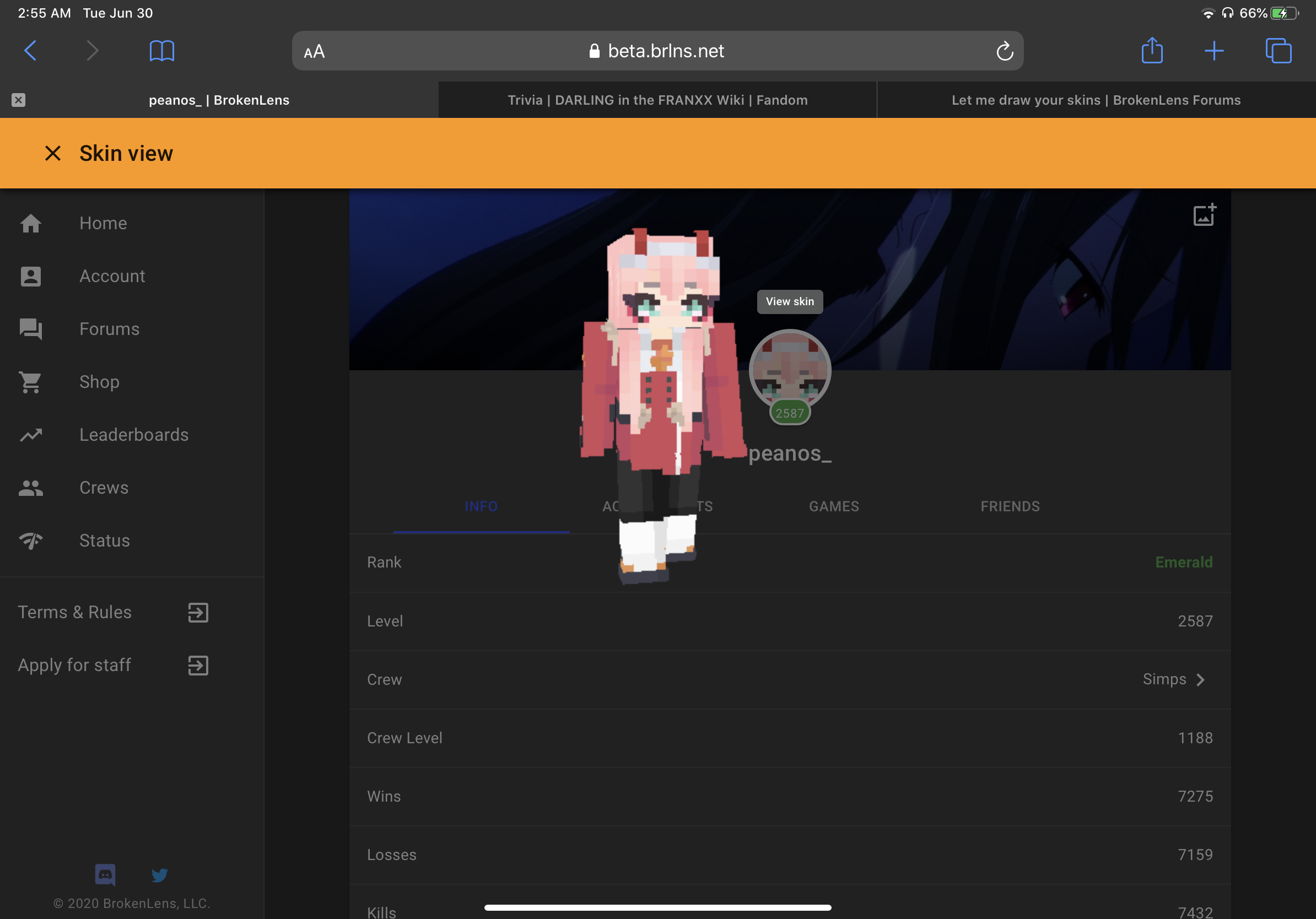Open Leaderboards trend icon

click(31, 435)
